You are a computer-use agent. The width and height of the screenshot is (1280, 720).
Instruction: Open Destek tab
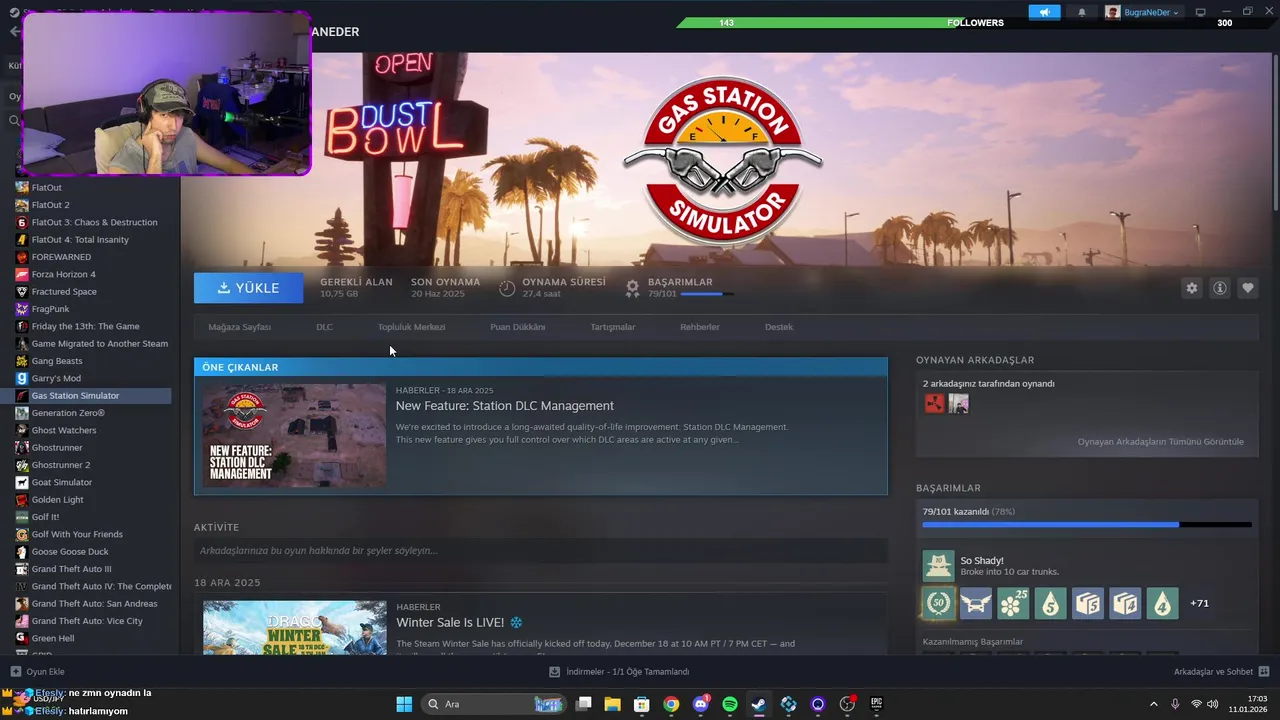point(779,327)
